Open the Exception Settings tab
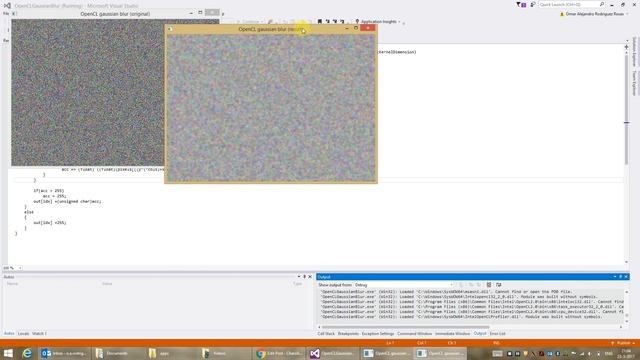640x360 pixels. 378,333
